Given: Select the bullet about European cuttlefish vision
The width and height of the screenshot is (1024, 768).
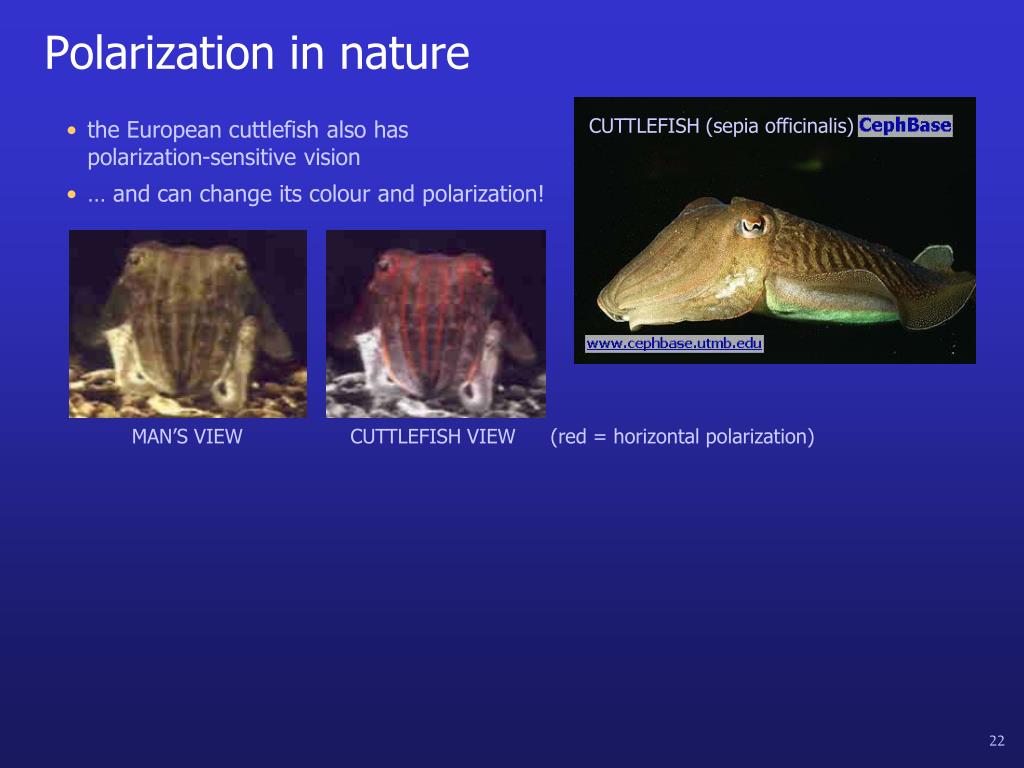Looking at the screenshot, I should (248, 144).
